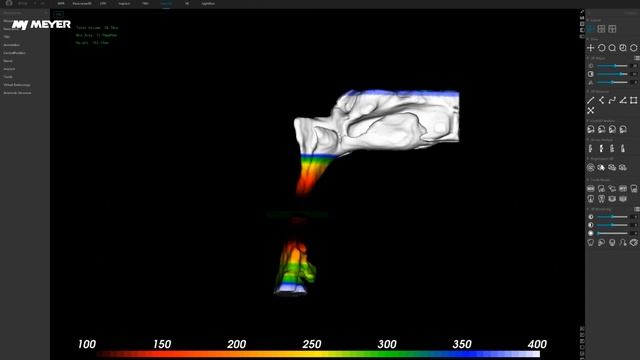This screenshot has height=360, width=640.
Task: Switch to the TMJ tab
Action: click(145, 3)
